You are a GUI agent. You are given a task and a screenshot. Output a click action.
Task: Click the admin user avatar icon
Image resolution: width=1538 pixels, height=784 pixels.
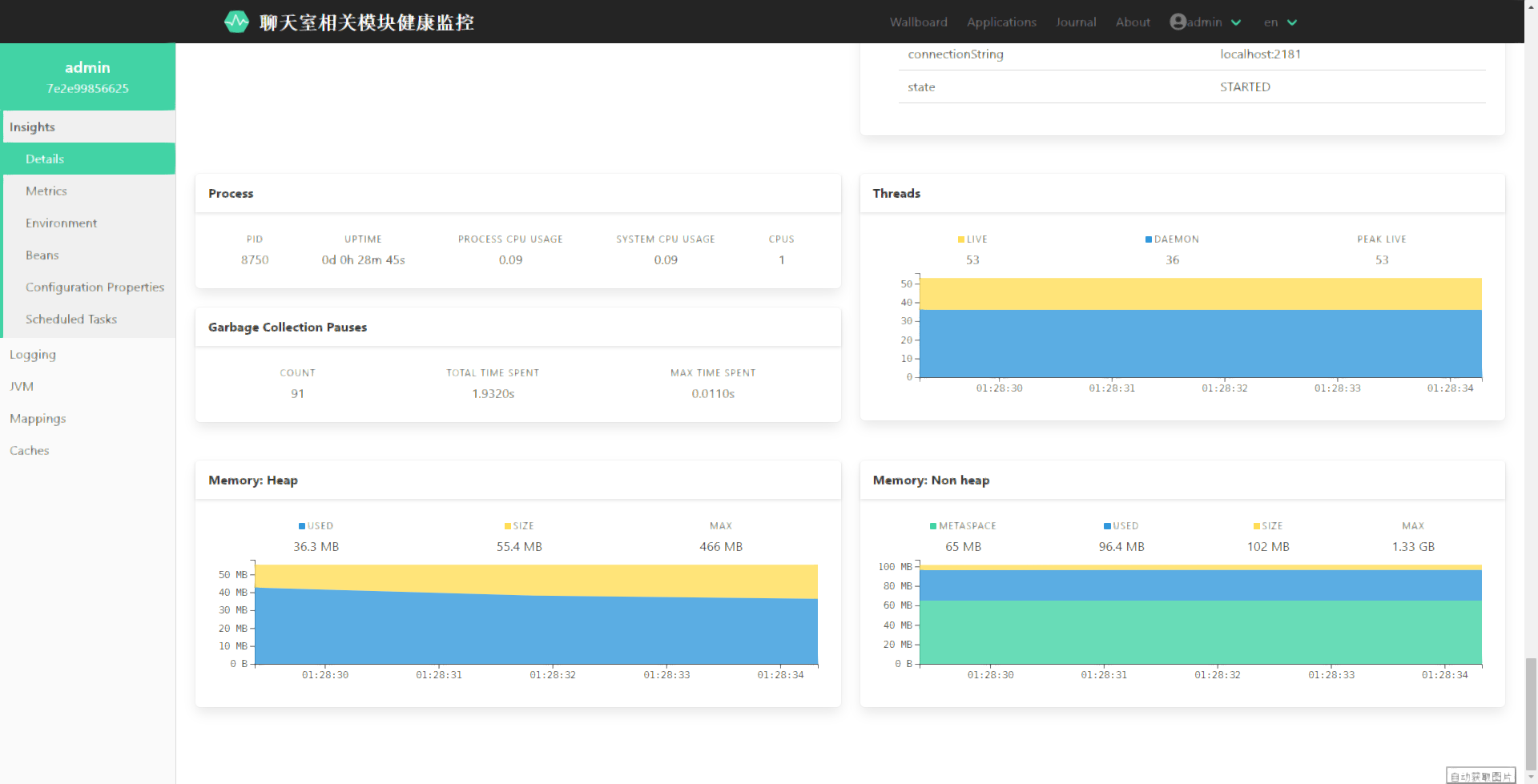click(1178, 22)
